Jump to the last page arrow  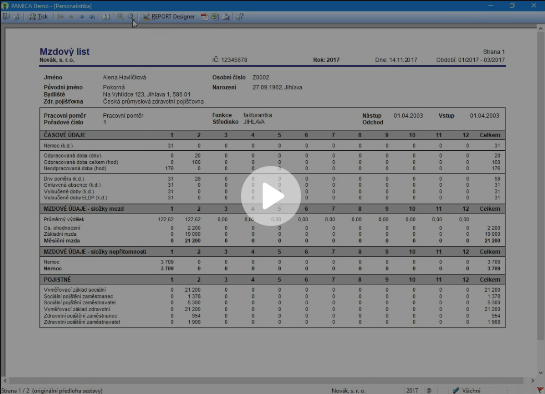click(x=92, y=17)
